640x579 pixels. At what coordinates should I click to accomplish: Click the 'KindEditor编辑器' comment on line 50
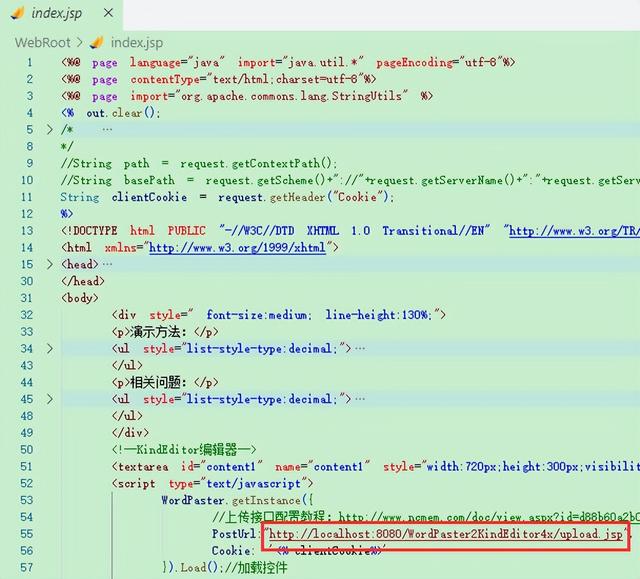click(187, 450)
